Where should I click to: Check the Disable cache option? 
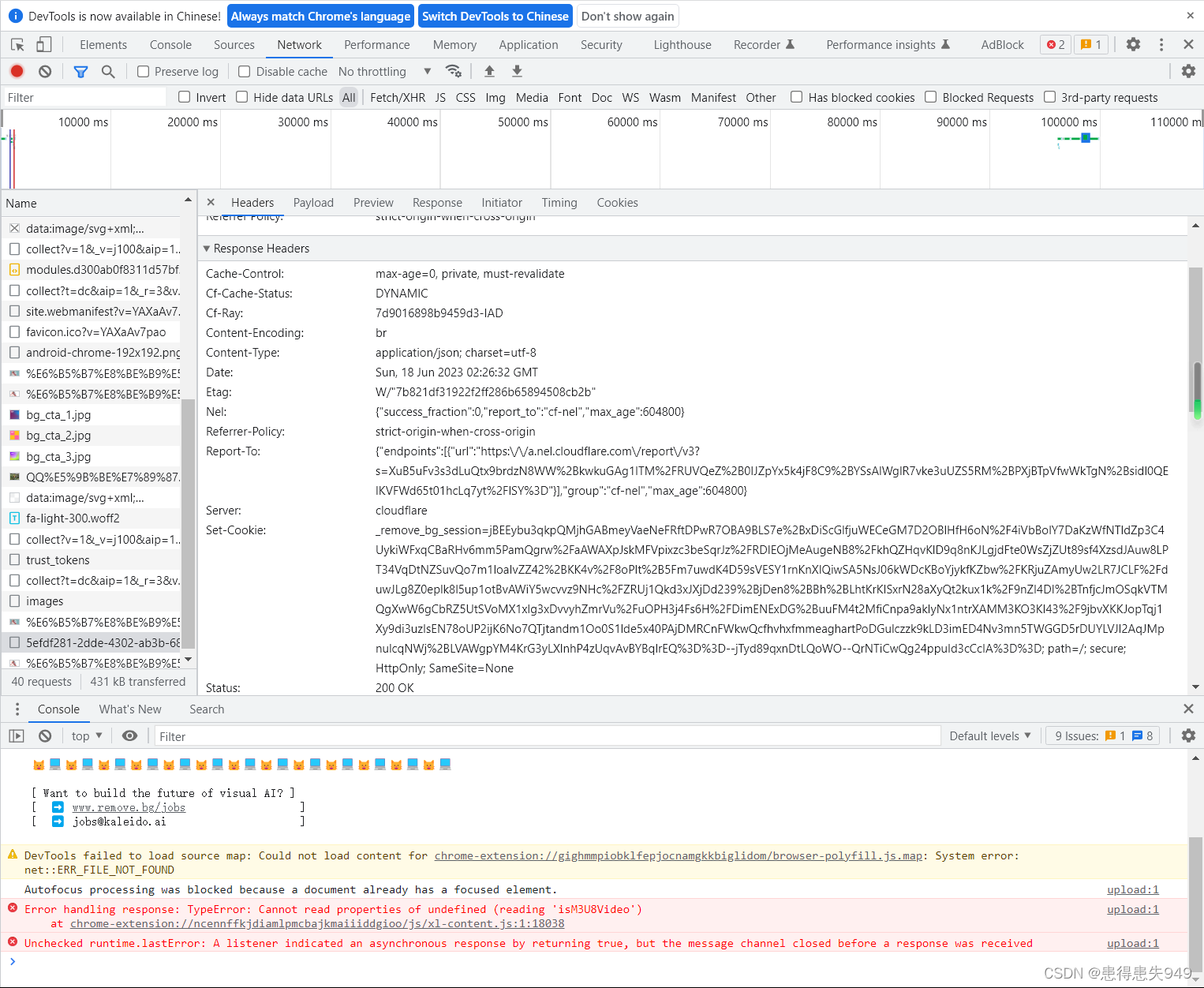coord(245,71)
